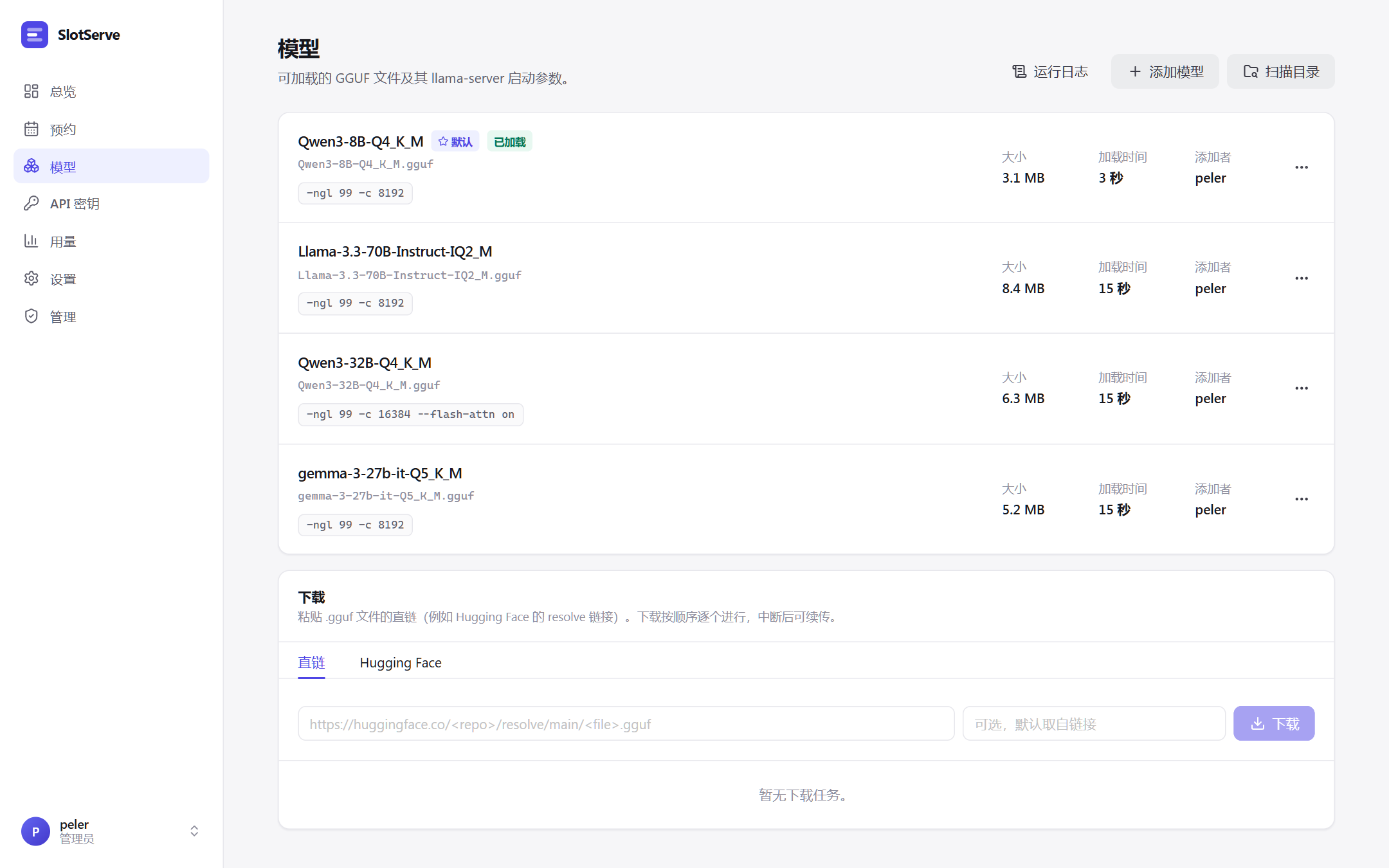Screen dimensions: 1389x868
Task: Click the peler avatar circle
Action: pyautogui.click(x=35, y=831)
